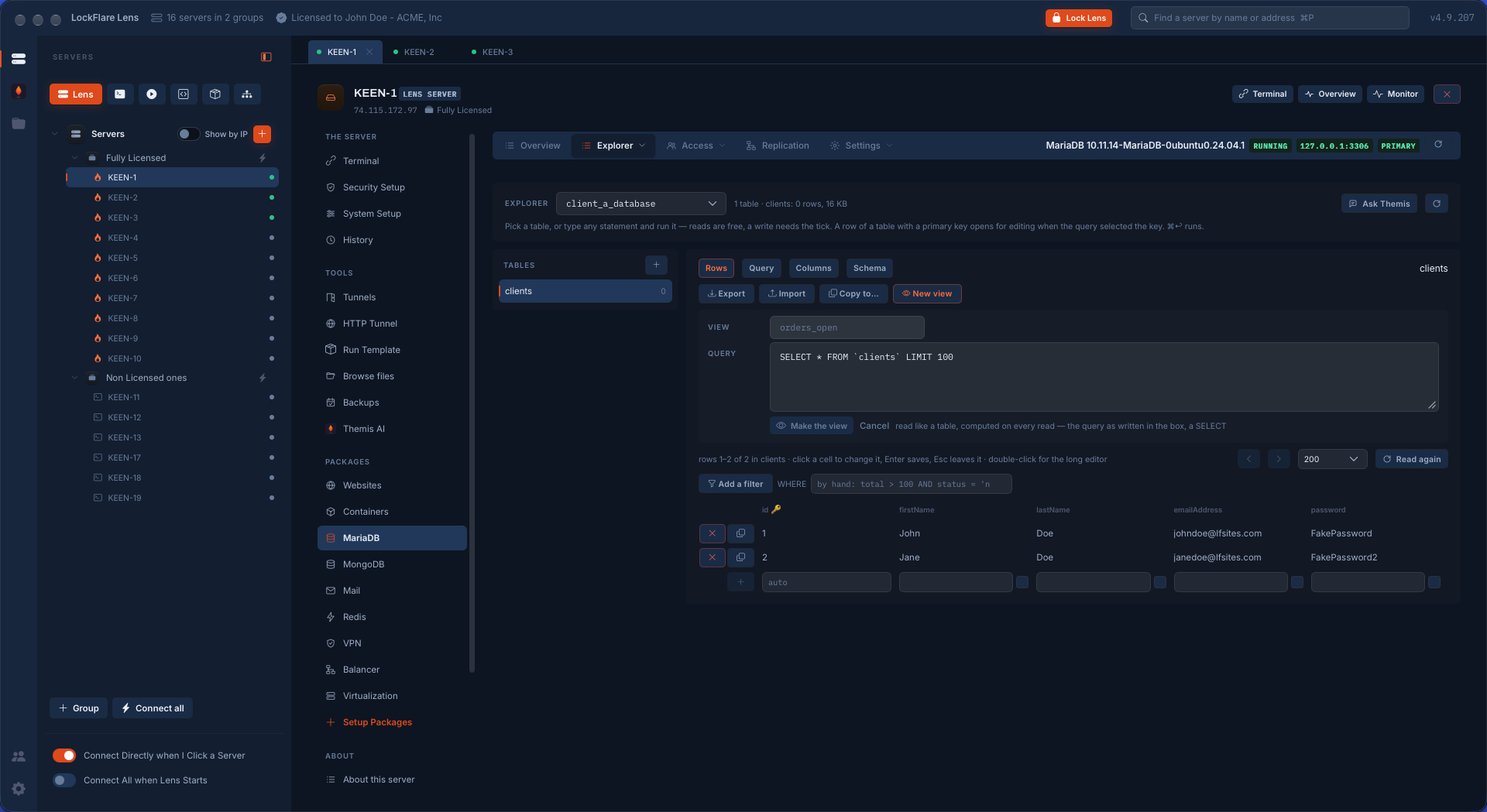Click the Lock Lens button
Screen dimensions: 1487x812
(x=1079, y=18)
